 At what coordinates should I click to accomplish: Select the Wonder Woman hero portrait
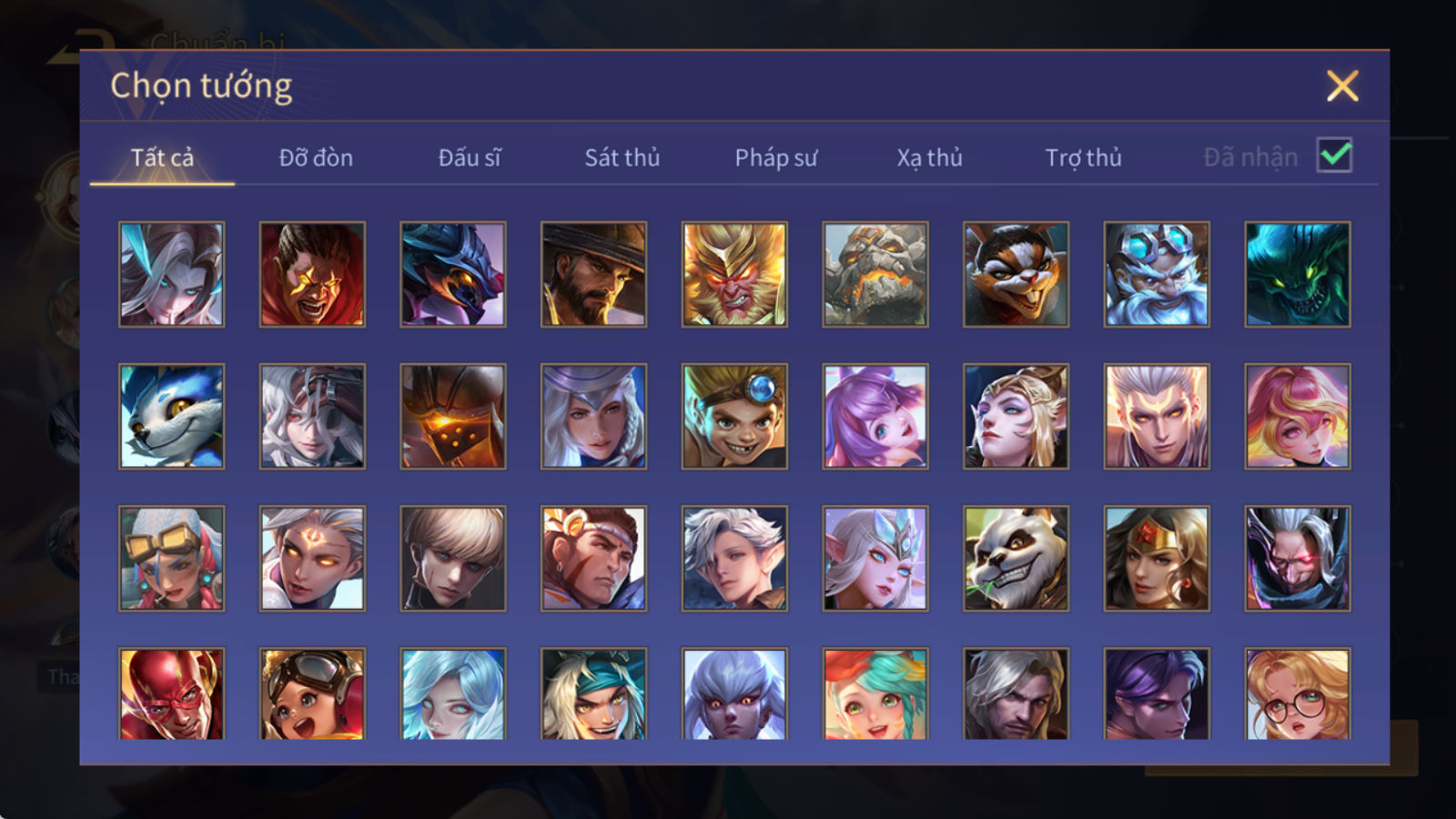(1157, 558)
